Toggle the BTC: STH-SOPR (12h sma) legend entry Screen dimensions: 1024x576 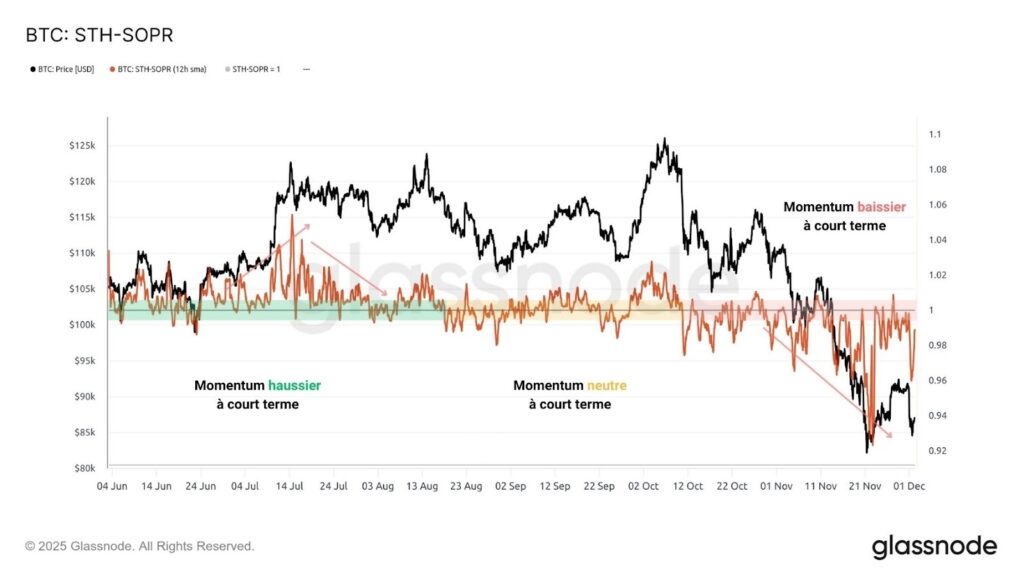pos(161,69)
